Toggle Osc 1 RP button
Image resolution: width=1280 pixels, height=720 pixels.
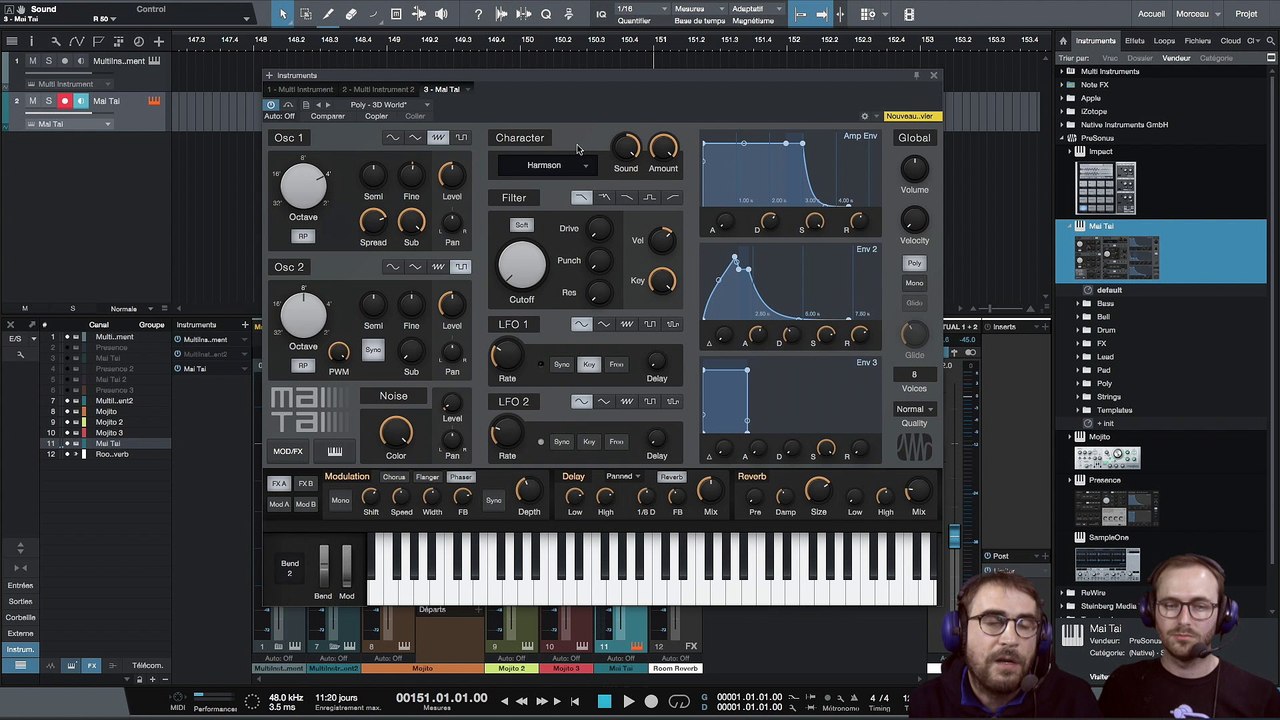(303, 236)
